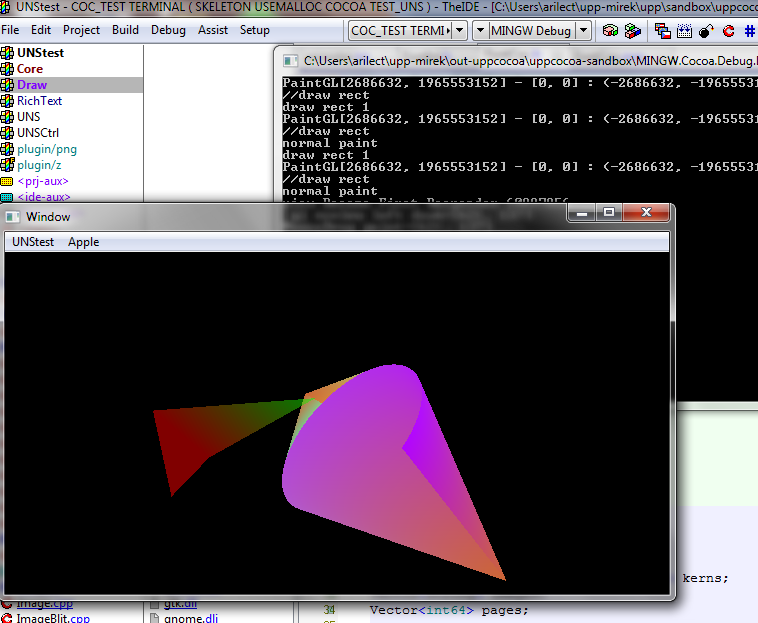This screenshot has width=758, height=623.
Task: Open dropdown arrow left of MINGW Debug
Action: (x=480, y=30)
